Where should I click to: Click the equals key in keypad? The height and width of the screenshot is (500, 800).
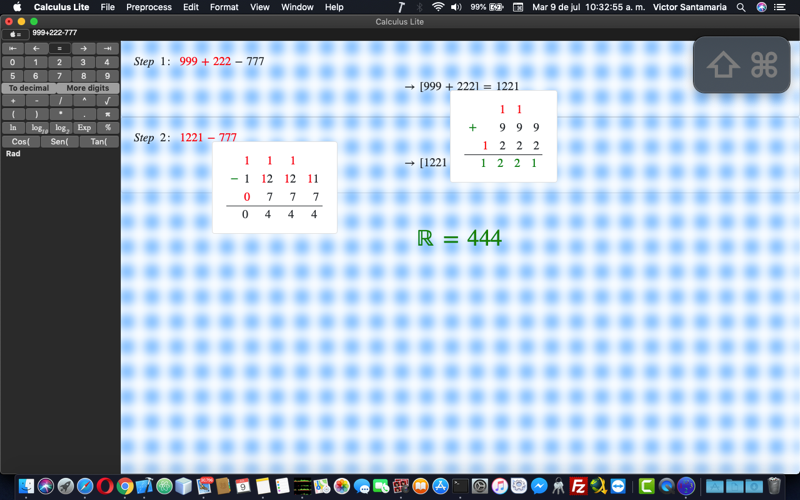click(x=59, y=48)
